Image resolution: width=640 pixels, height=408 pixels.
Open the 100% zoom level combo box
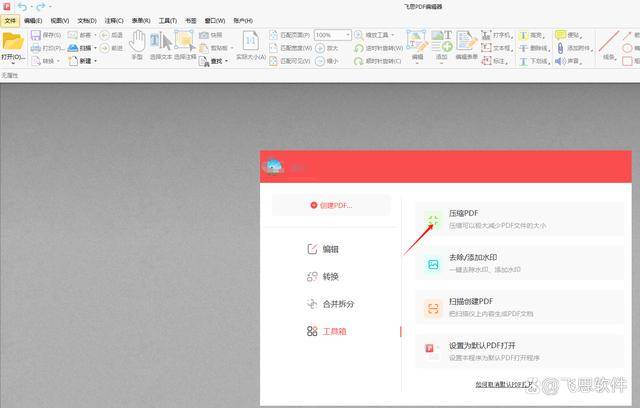pyautogui.click(x=333, y=35)
